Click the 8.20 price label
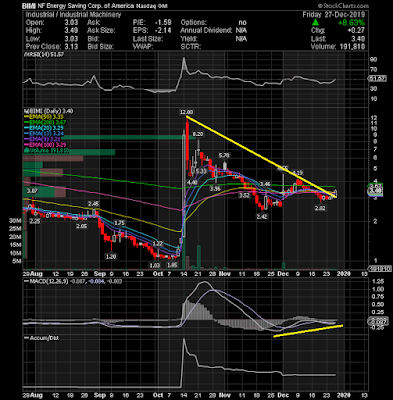The image size is (393, 400). (198, 134)
